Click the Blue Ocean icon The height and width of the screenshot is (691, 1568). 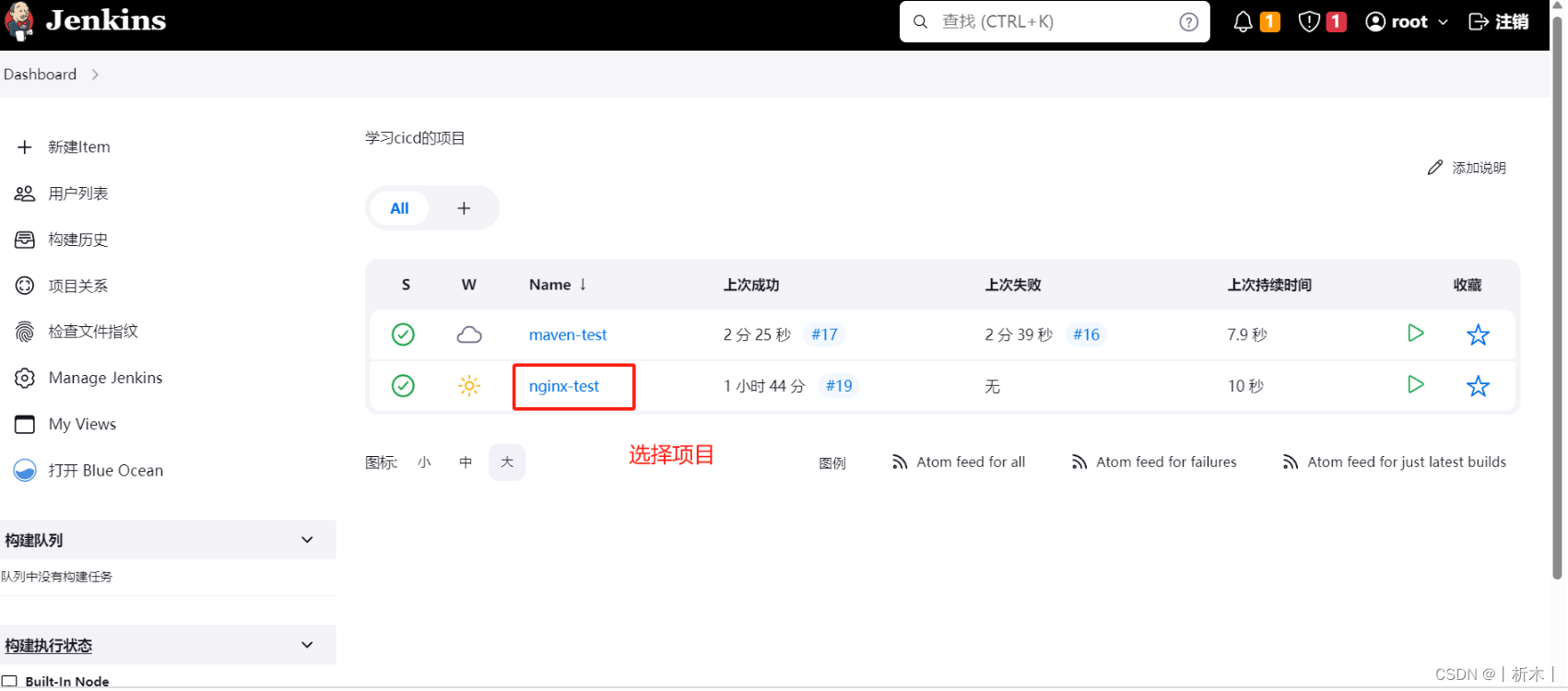click(x=25, y=470)
